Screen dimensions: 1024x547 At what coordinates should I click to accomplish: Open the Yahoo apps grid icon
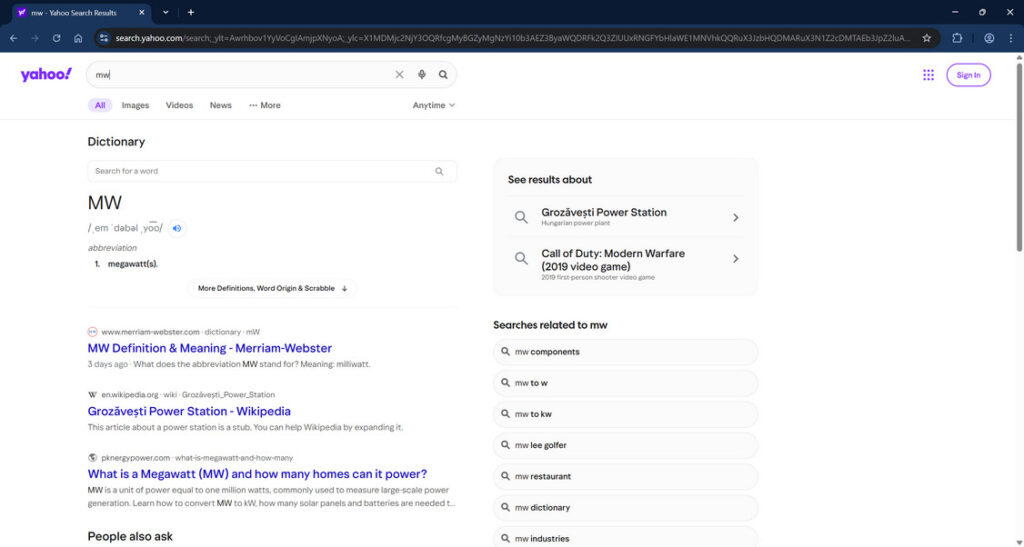928,75
